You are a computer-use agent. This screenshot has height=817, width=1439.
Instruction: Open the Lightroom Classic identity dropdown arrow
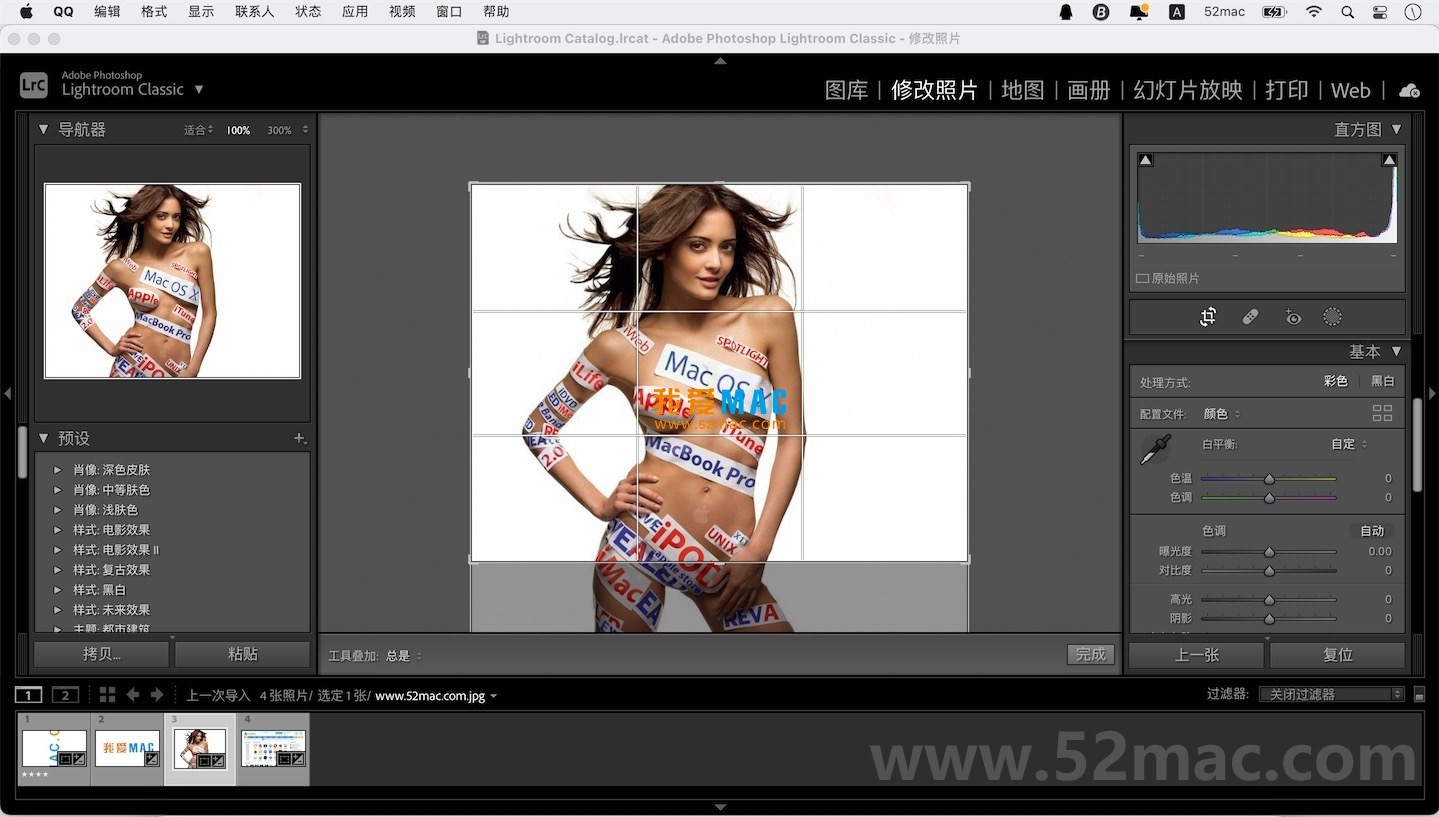[198, 89]
